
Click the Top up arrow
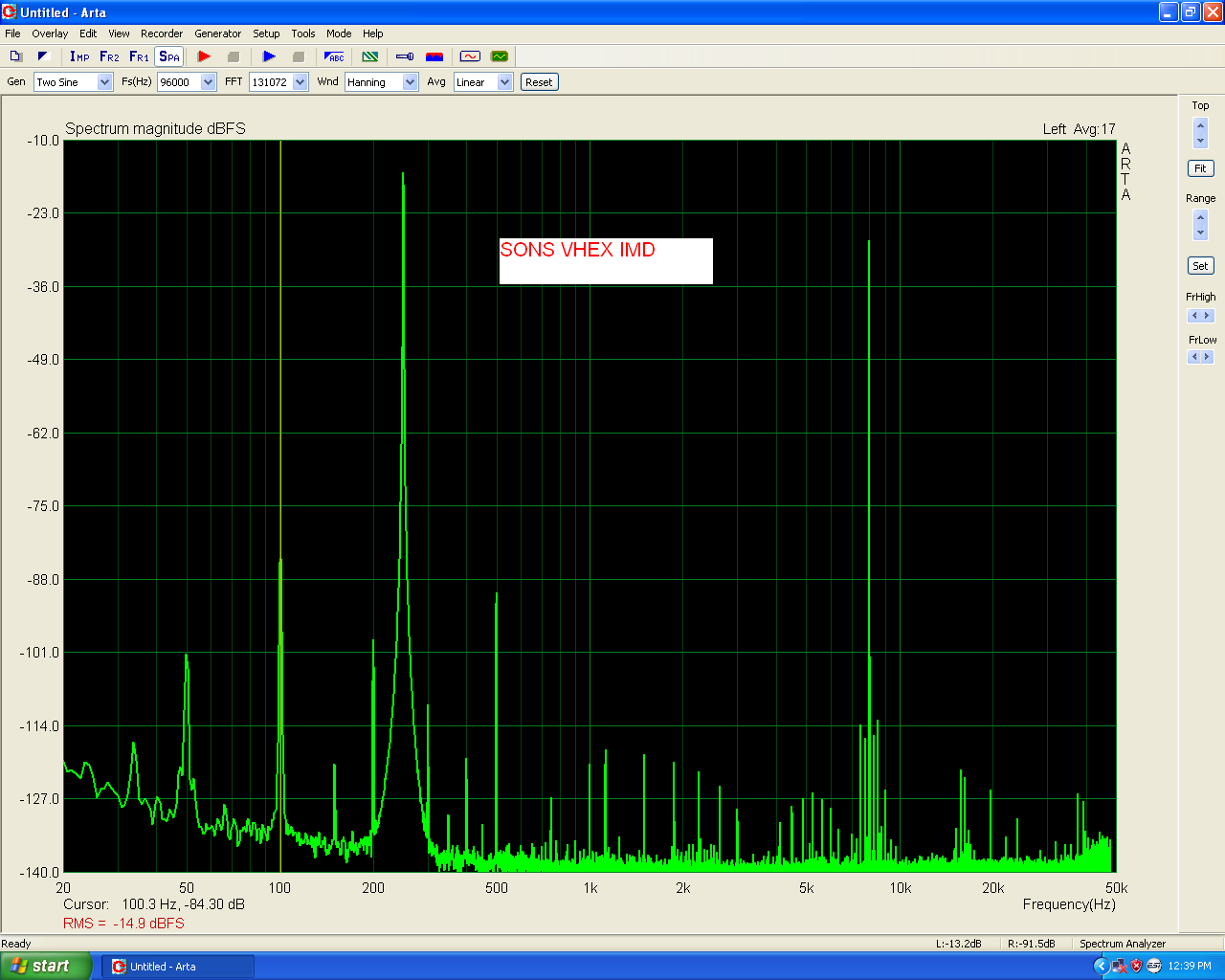tap(1200, 125)
